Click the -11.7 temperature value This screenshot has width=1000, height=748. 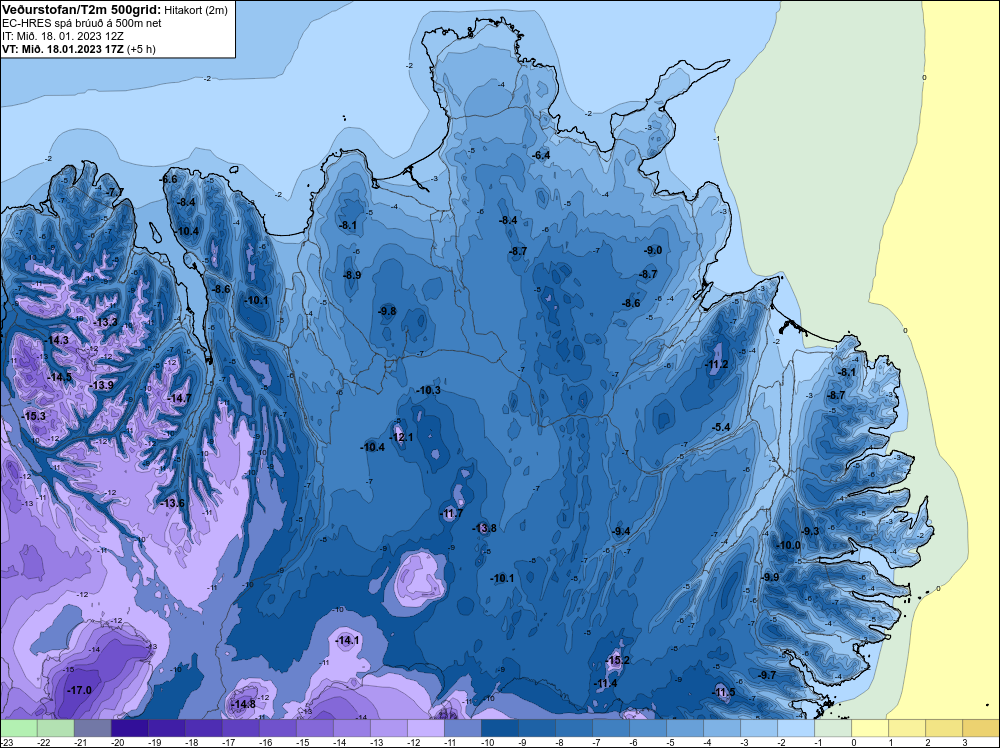pyautogui.click(x=452, y=513)
